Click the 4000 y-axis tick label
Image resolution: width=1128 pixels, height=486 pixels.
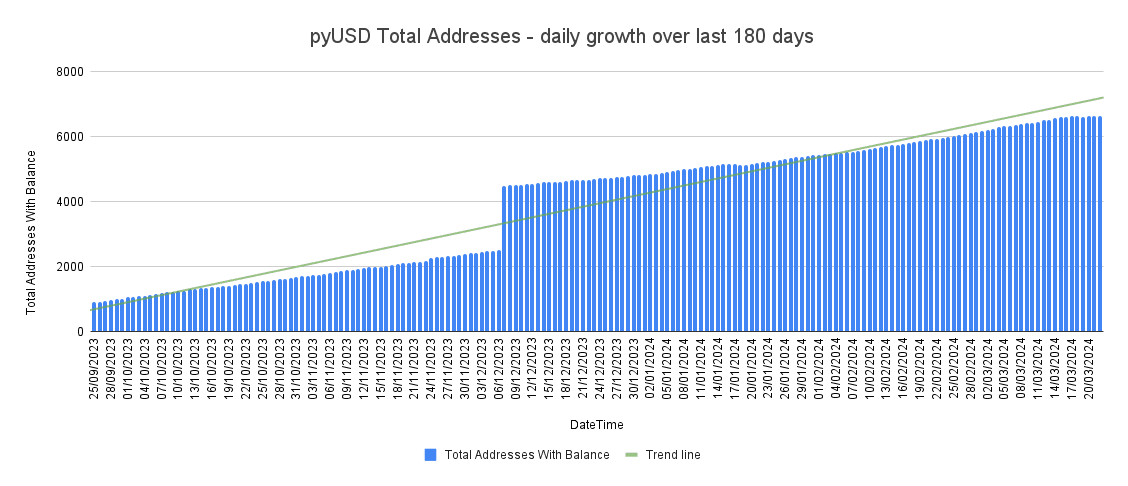[69, 202]
